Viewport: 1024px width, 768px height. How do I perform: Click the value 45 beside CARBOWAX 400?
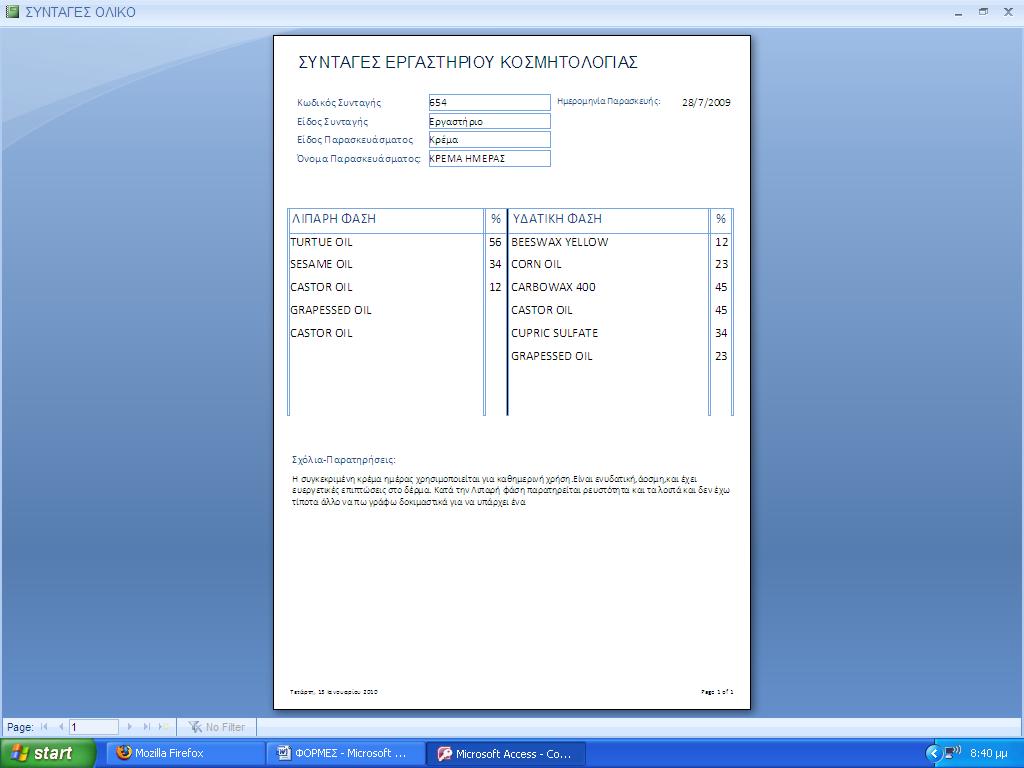[721, 287]
